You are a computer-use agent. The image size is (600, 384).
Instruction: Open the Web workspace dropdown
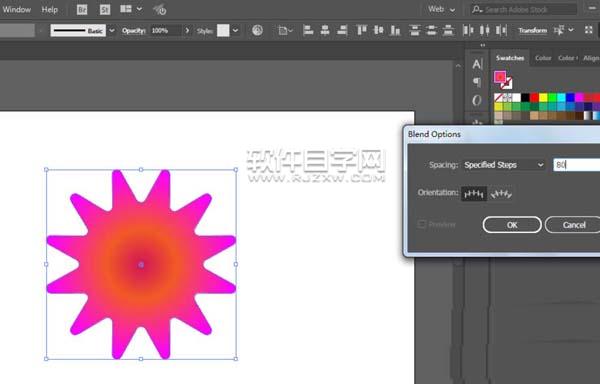441,9
